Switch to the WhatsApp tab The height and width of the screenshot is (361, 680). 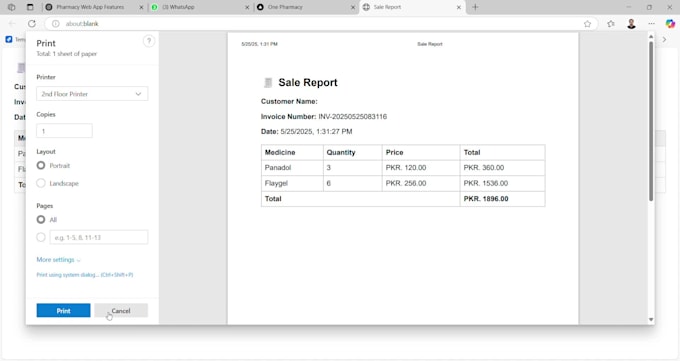pyautogui.click(x=178, y=7)
